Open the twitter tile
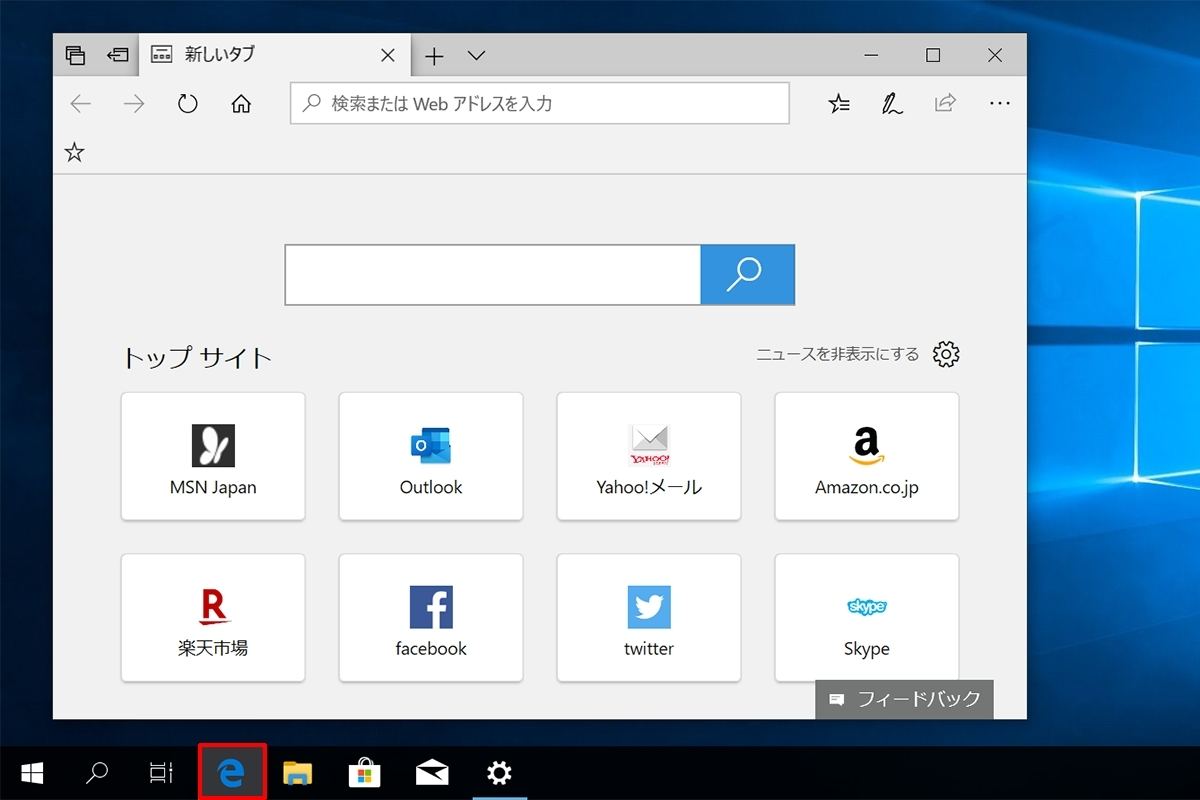 click(649, 618)
